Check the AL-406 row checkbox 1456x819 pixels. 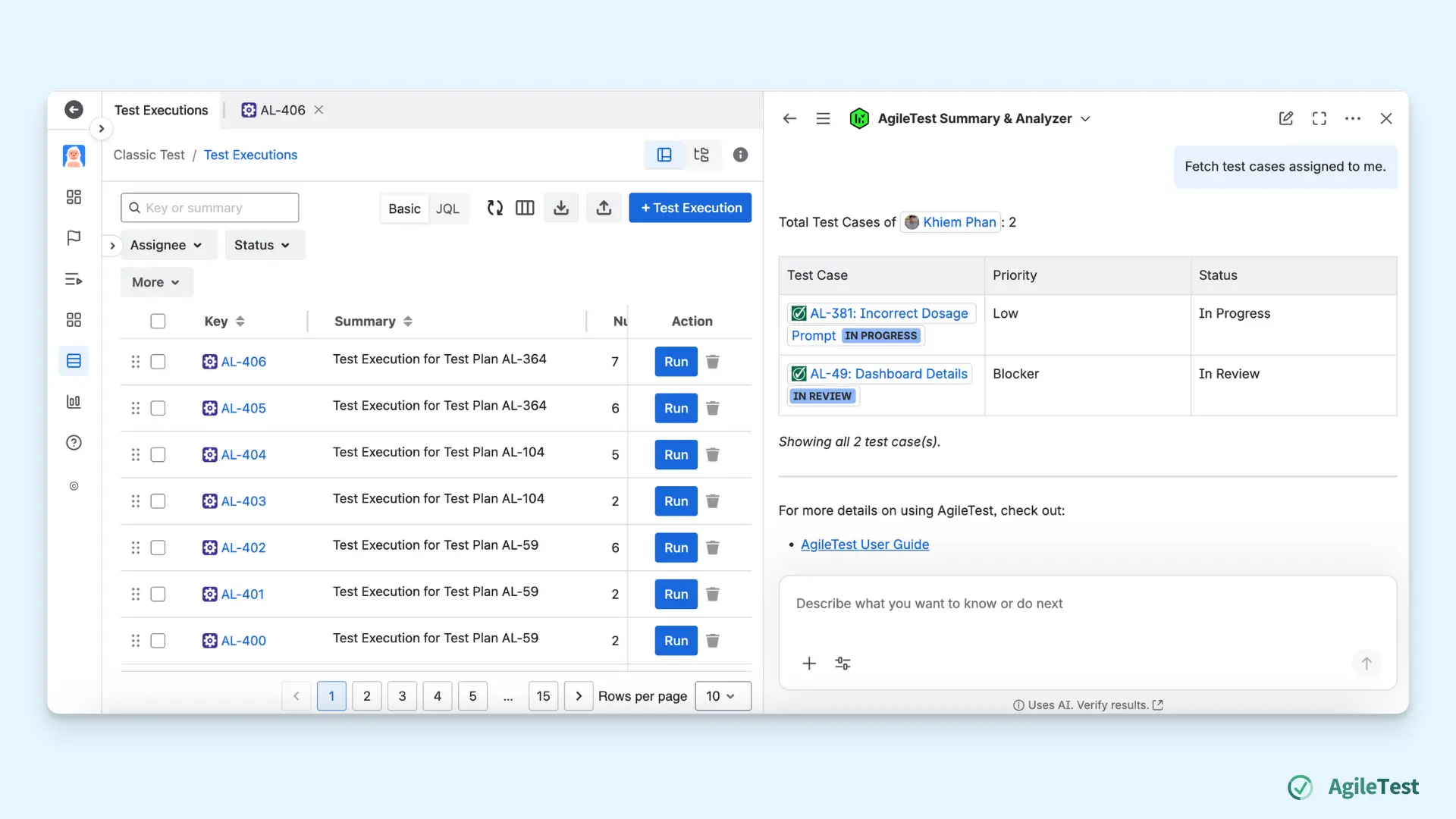click(158, 362)
